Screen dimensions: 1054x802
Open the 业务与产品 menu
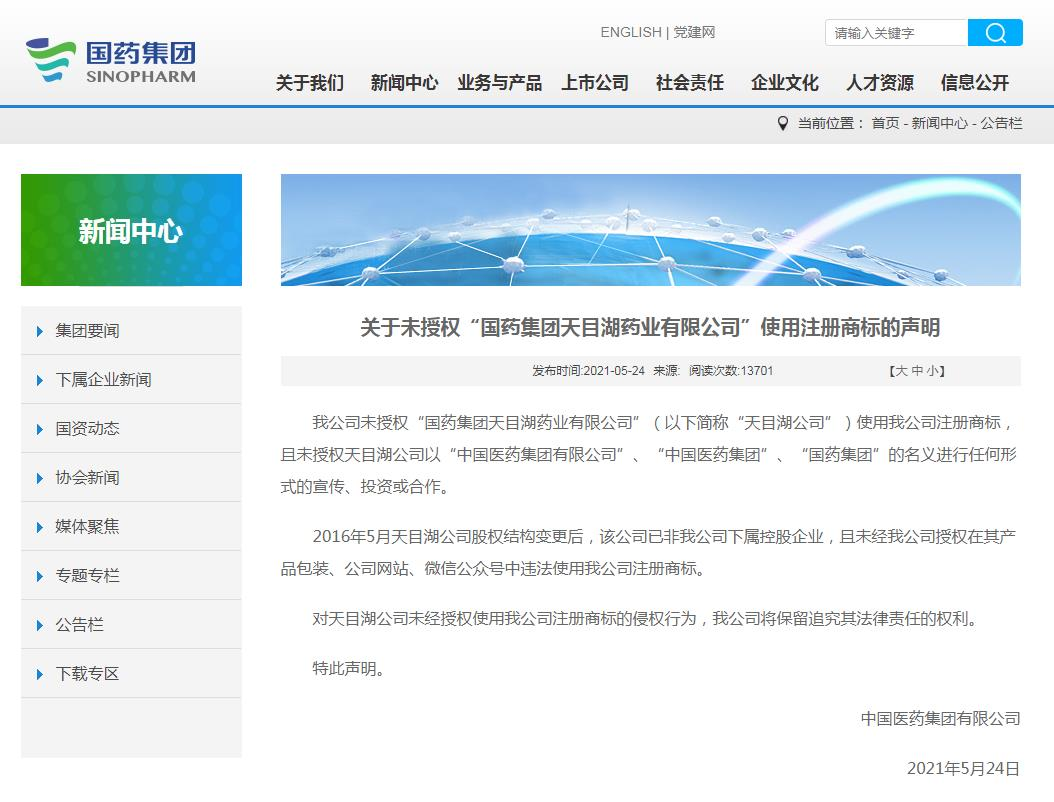click(x=499, y=83)
